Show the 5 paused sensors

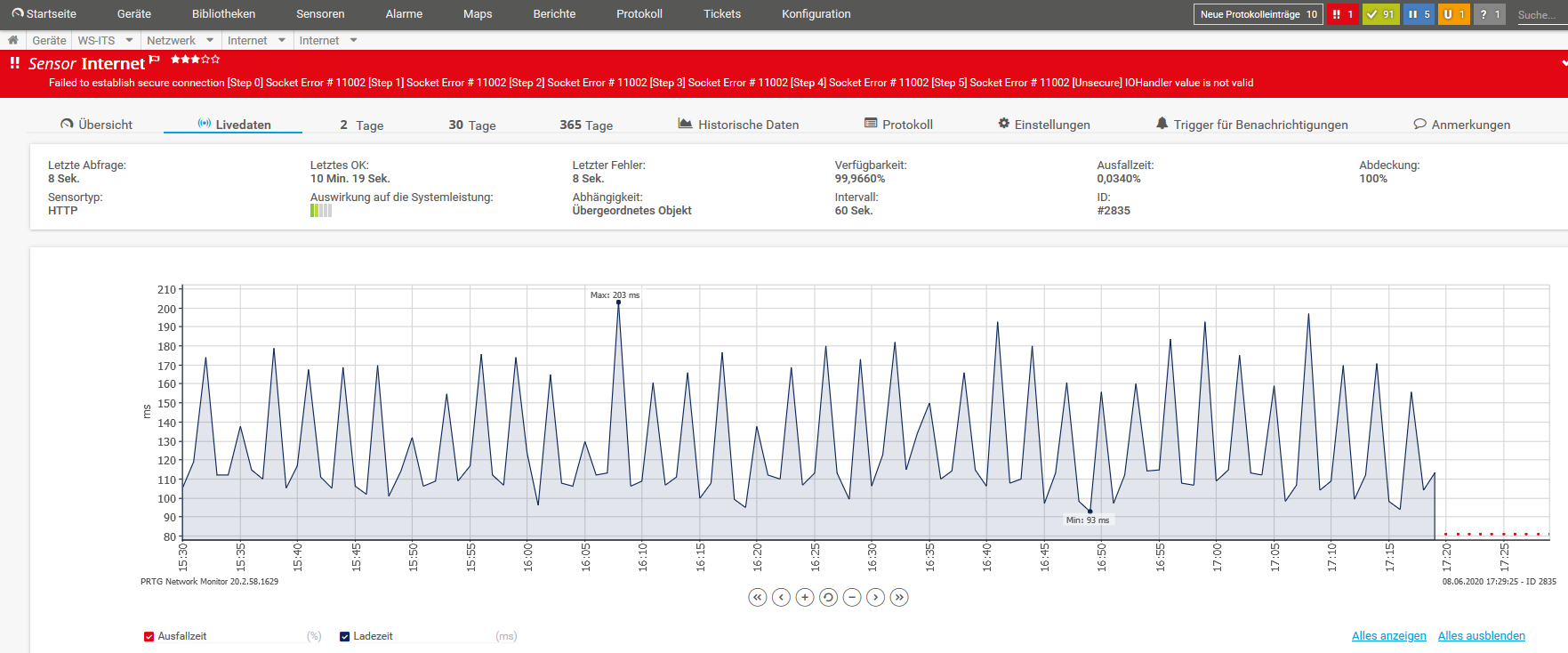click(x=1419, y=14)
